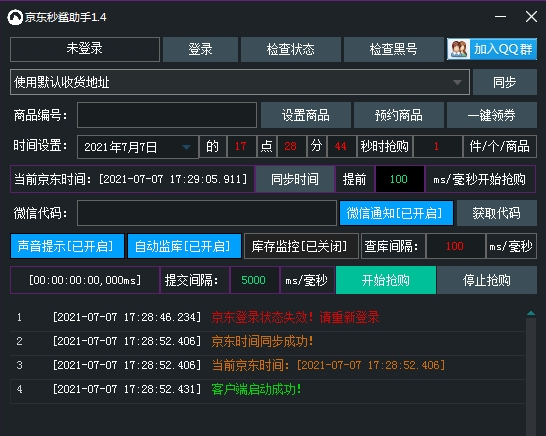The height and width of the screenshot is (436, 546).
Task: Select log row 客户端启动成功！
Action: (267, 389)
